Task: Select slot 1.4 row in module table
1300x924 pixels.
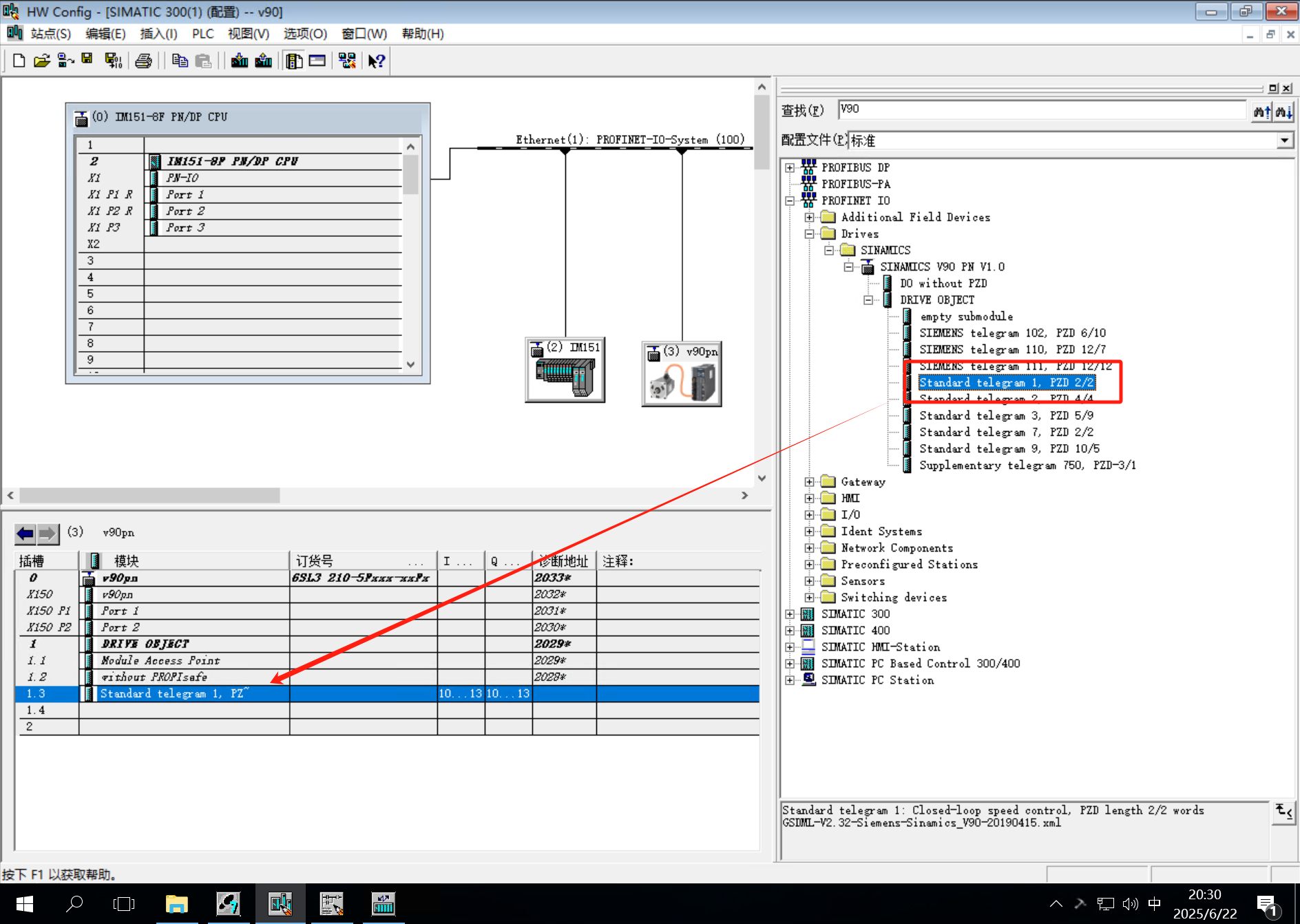Action: 387,710
